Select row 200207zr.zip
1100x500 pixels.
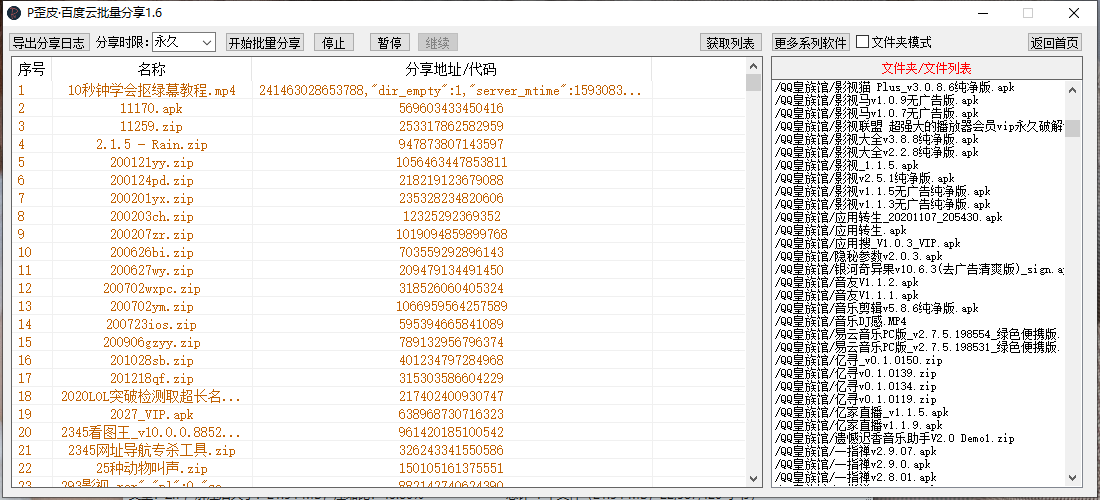click(379, 234)
